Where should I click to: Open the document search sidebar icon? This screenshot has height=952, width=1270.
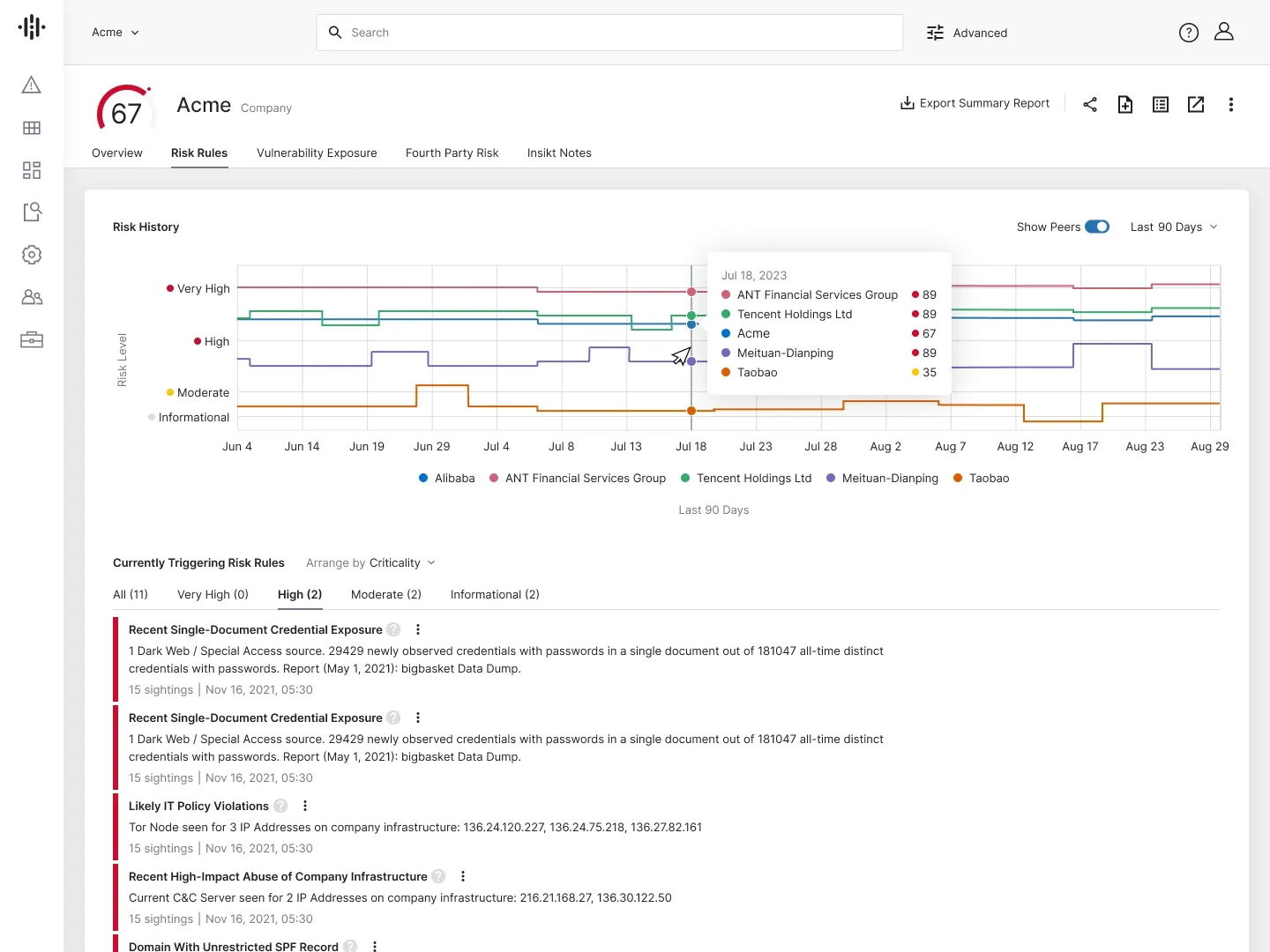click(x=32, y=212)
